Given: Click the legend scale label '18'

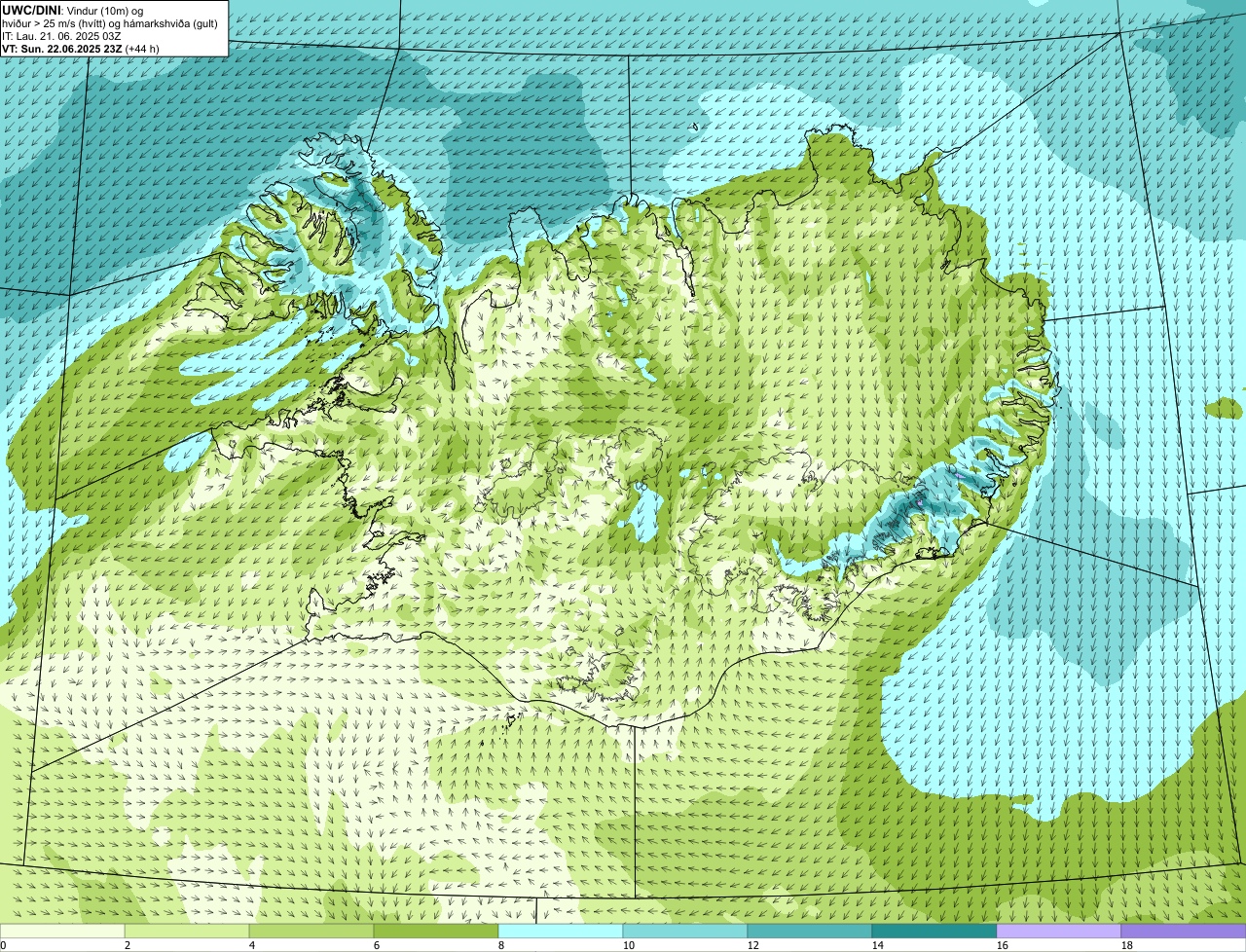Looking at the screenshot, I should coord(1127,945).
